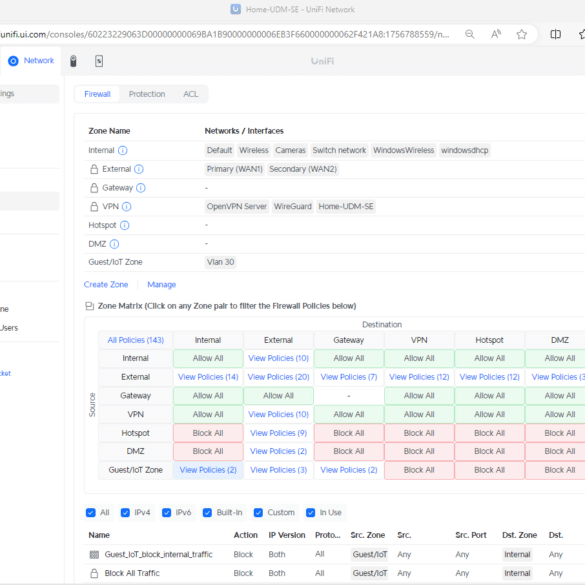Image resolution: width=585 pixels, height=585 pixels.
Task: Show info for the Gateway zone
Action: [141, 188]
